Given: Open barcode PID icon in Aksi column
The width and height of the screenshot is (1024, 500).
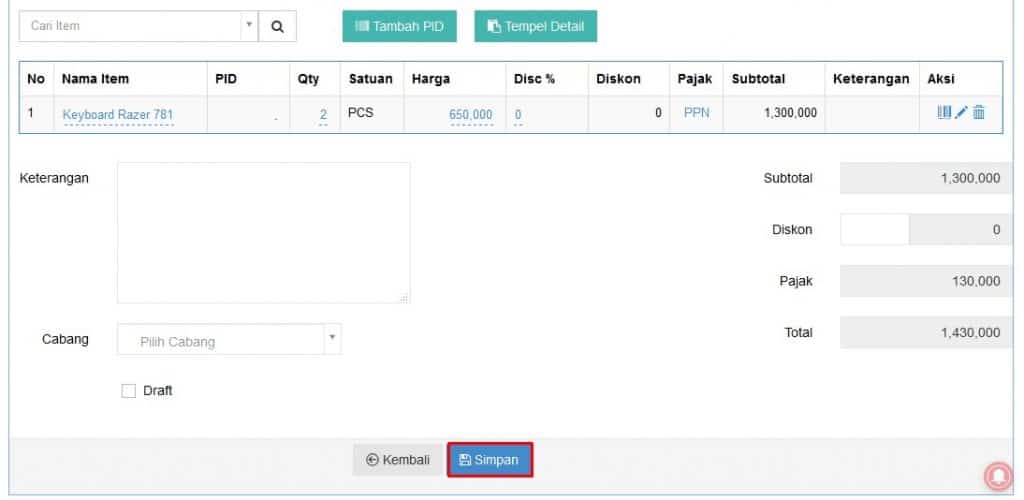Looking at the screenshot, I should pos(944,113).
